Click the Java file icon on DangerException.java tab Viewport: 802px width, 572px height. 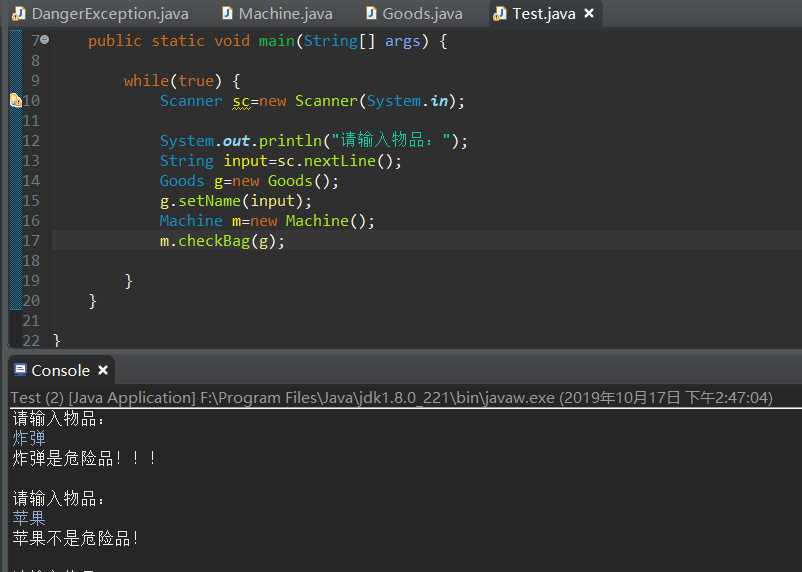(x=19, y=14)
